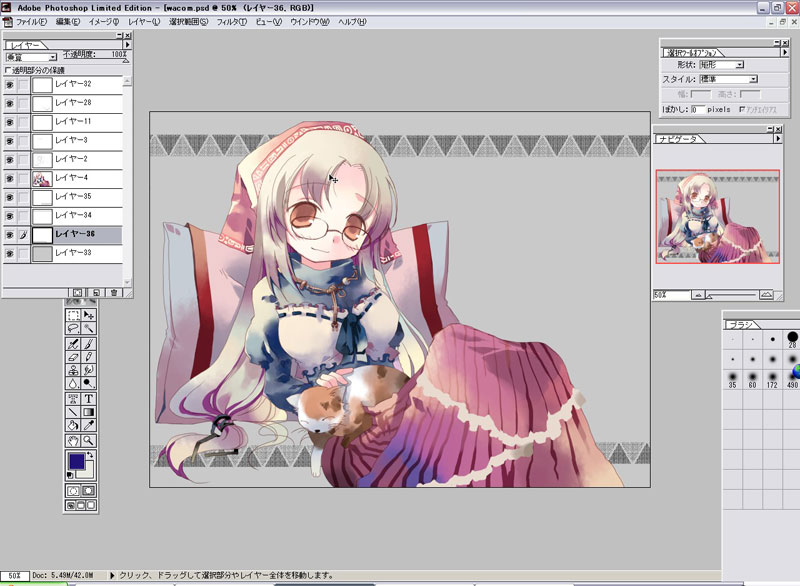Select the Magic Wand tool

[x=89, y=328]
